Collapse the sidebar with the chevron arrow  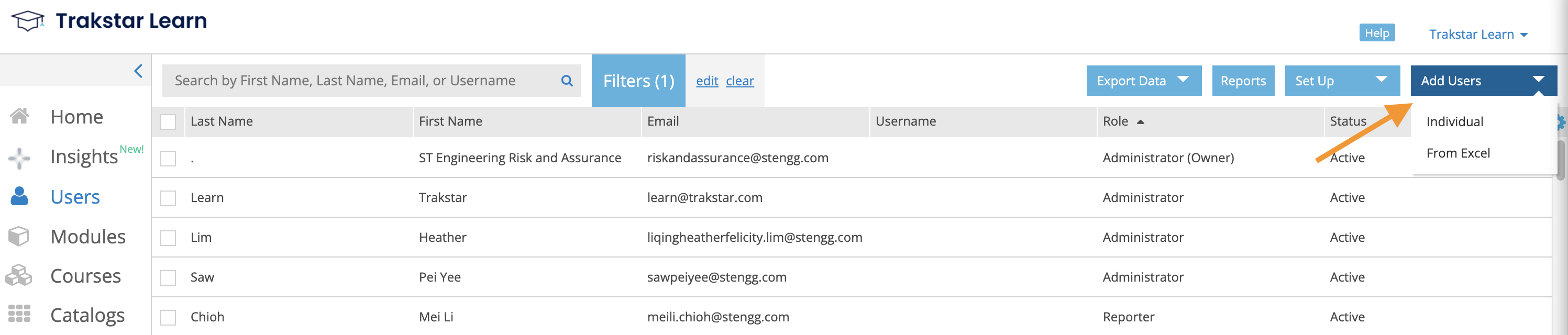pos(138,71)
